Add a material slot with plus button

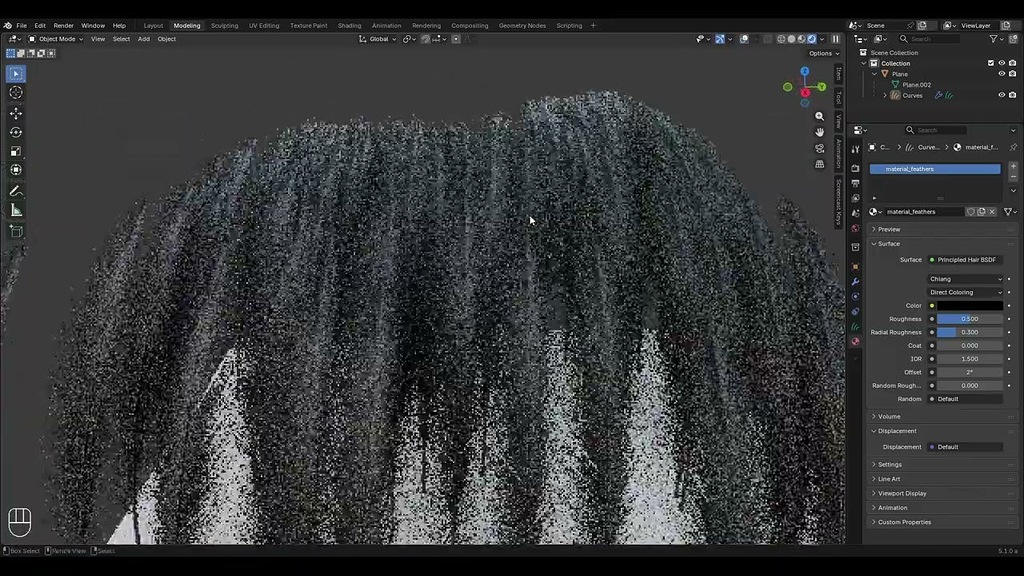(1013, 167)
